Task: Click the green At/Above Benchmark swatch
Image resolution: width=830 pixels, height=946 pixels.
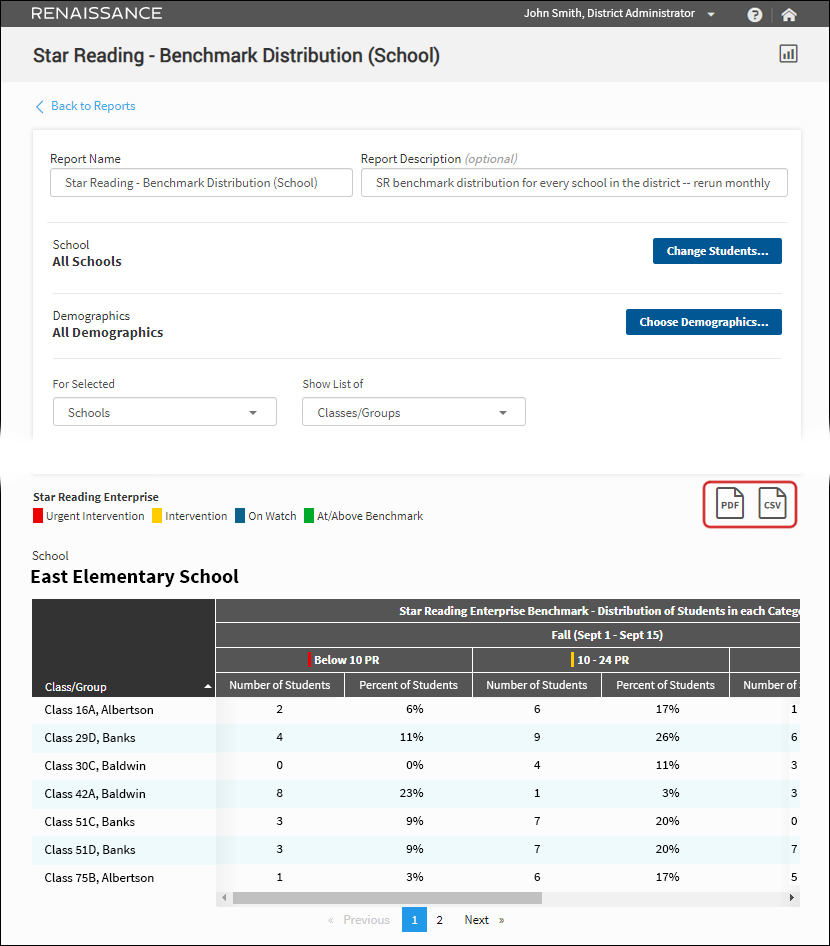Action: (x=309, y=516)
